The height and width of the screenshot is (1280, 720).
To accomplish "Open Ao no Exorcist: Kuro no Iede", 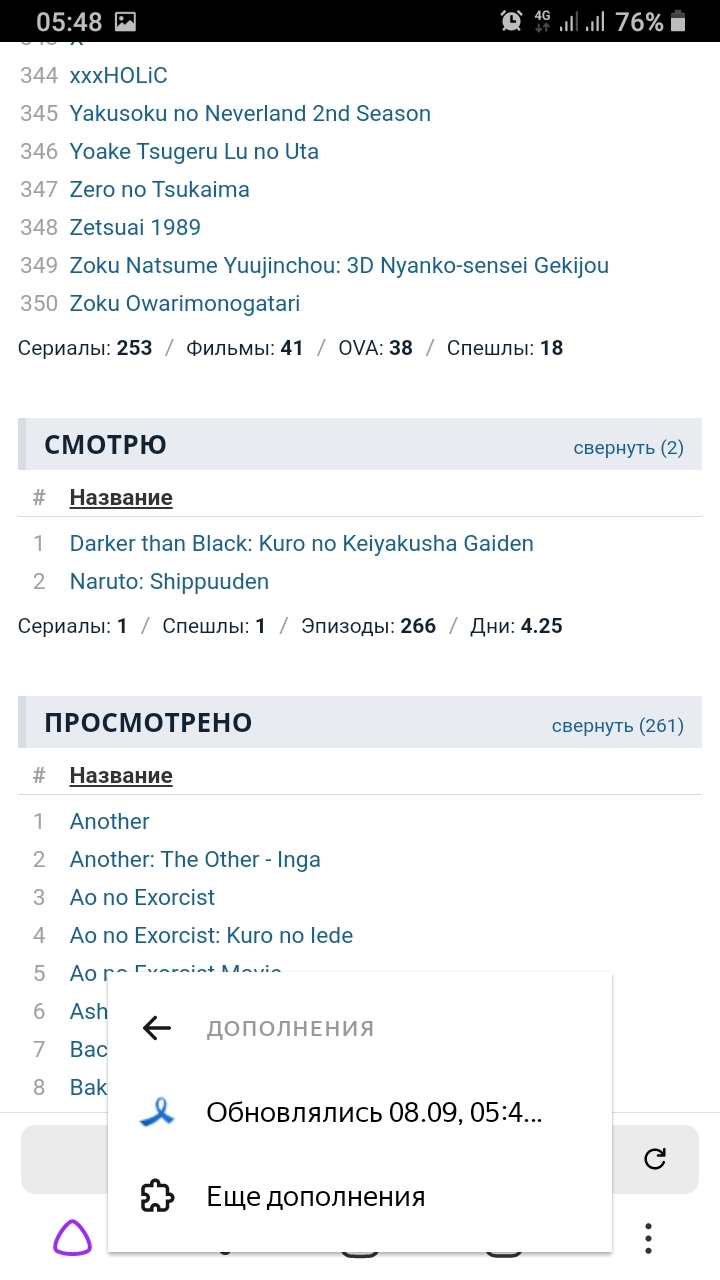I will click(x=211, y=936).
